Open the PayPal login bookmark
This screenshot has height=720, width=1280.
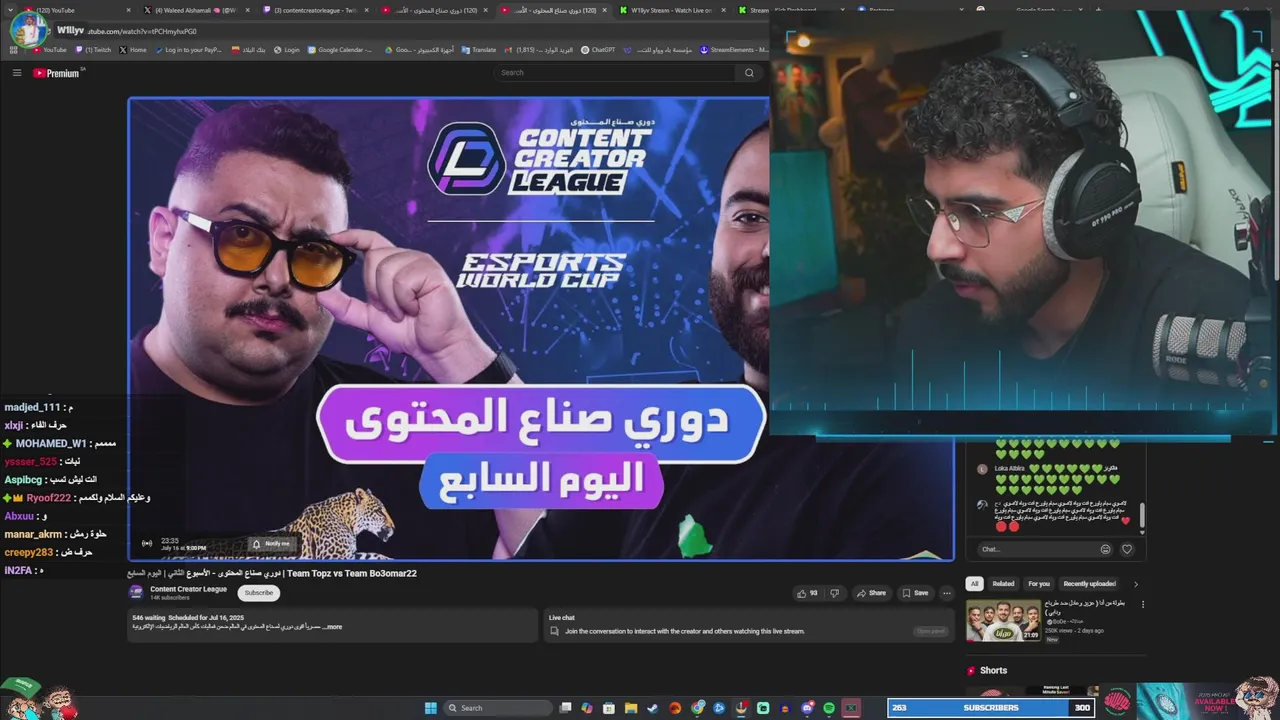188,50
